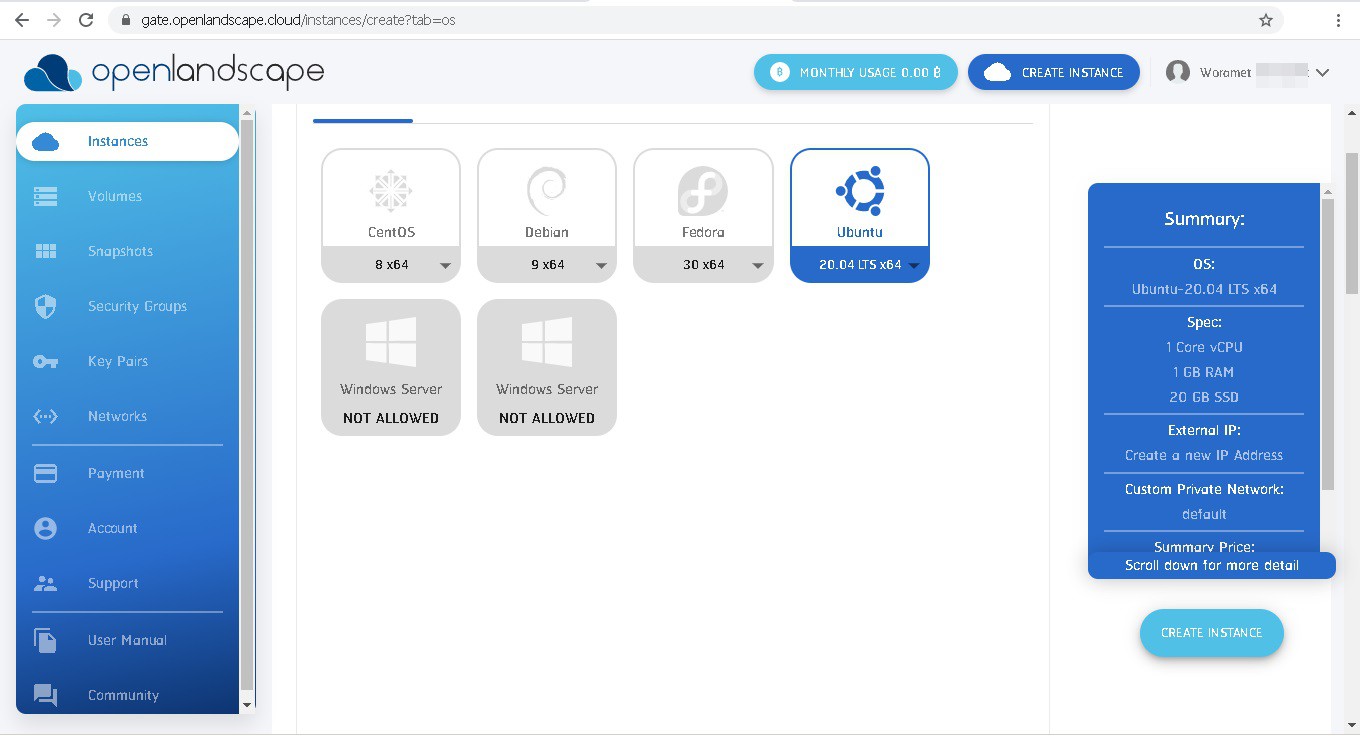
Task: Click the padlock site info icon
Action: [x=125, y=20]
